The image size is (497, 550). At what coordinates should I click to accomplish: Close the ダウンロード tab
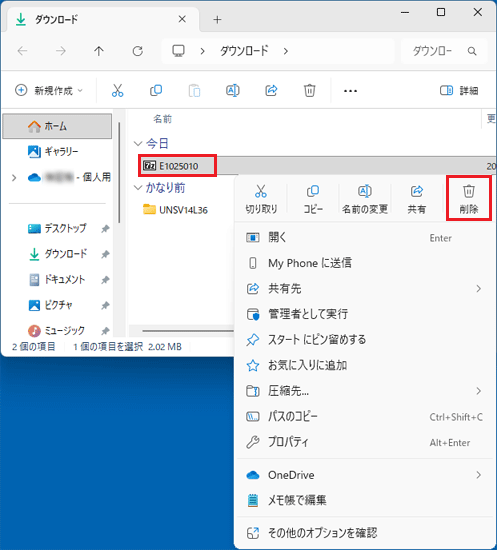pyautogui.click(x=182, y=19)
